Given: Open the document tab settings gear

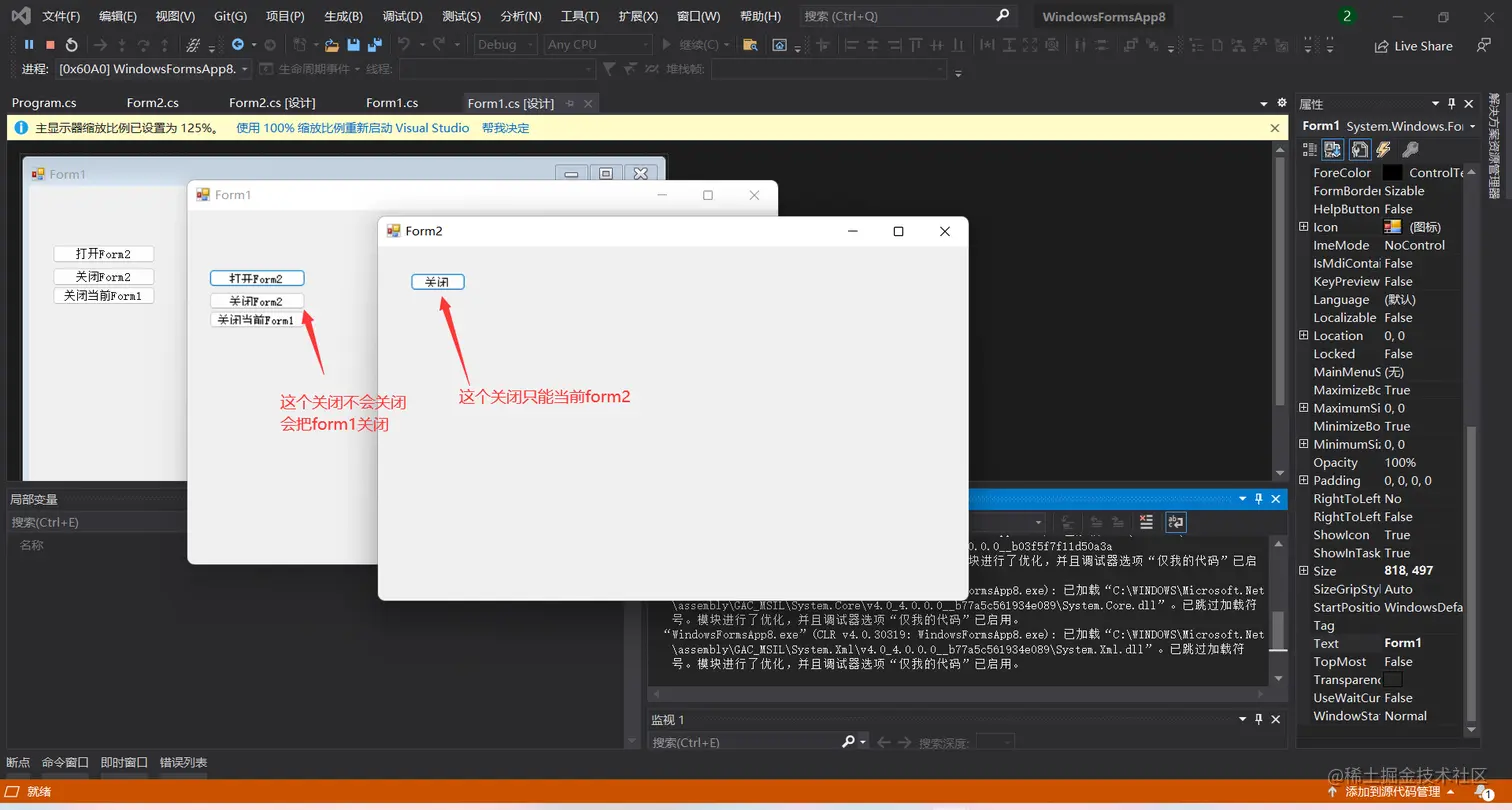Looking at the screenshot, I should [x=1282, y=103].
